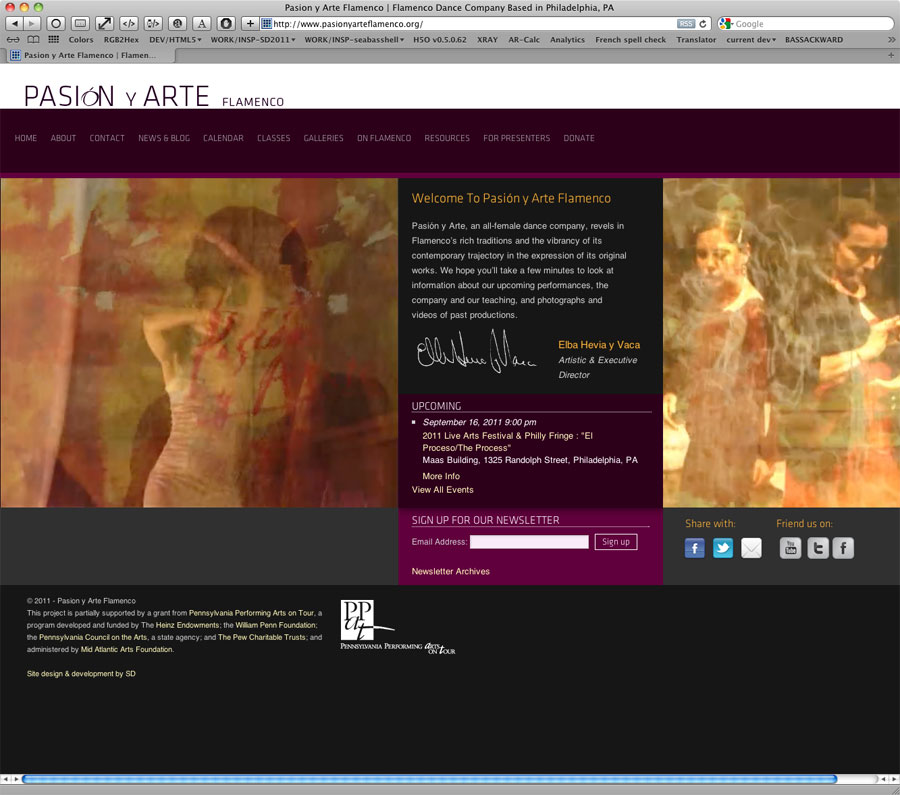Open the View All Events link
Image resolution: width=900 pixels, height=795 pixels.
coord(442,490)
